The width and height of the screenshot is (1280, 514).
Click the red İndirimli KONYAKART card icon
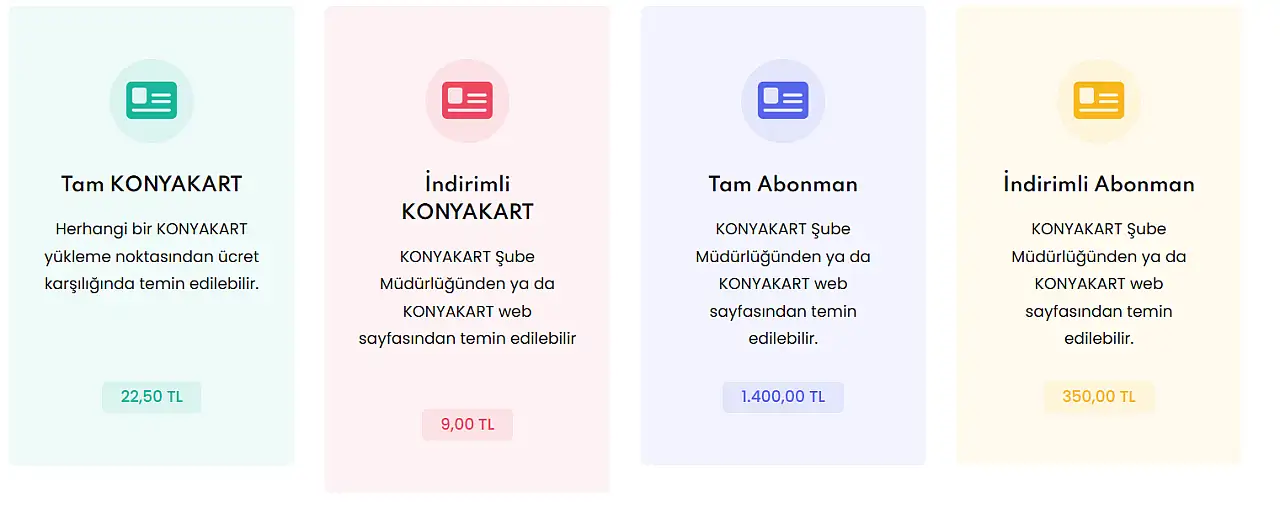467,100
